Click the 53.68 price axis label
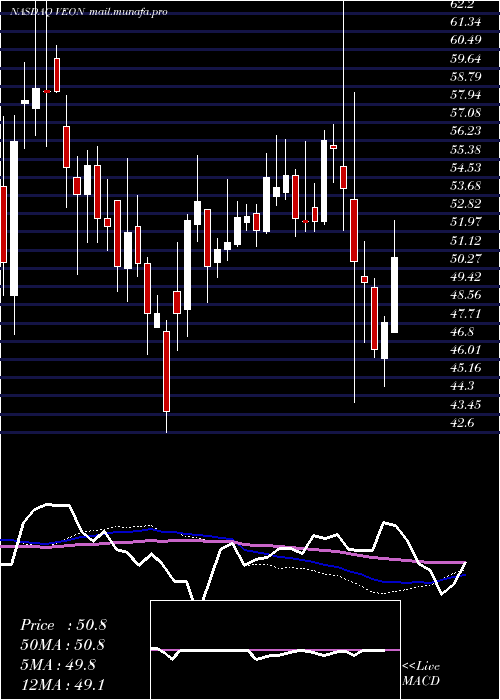Image resolution: width=500 pixels, height=700 pixels. pyautogui.click(x=466, y=186)
